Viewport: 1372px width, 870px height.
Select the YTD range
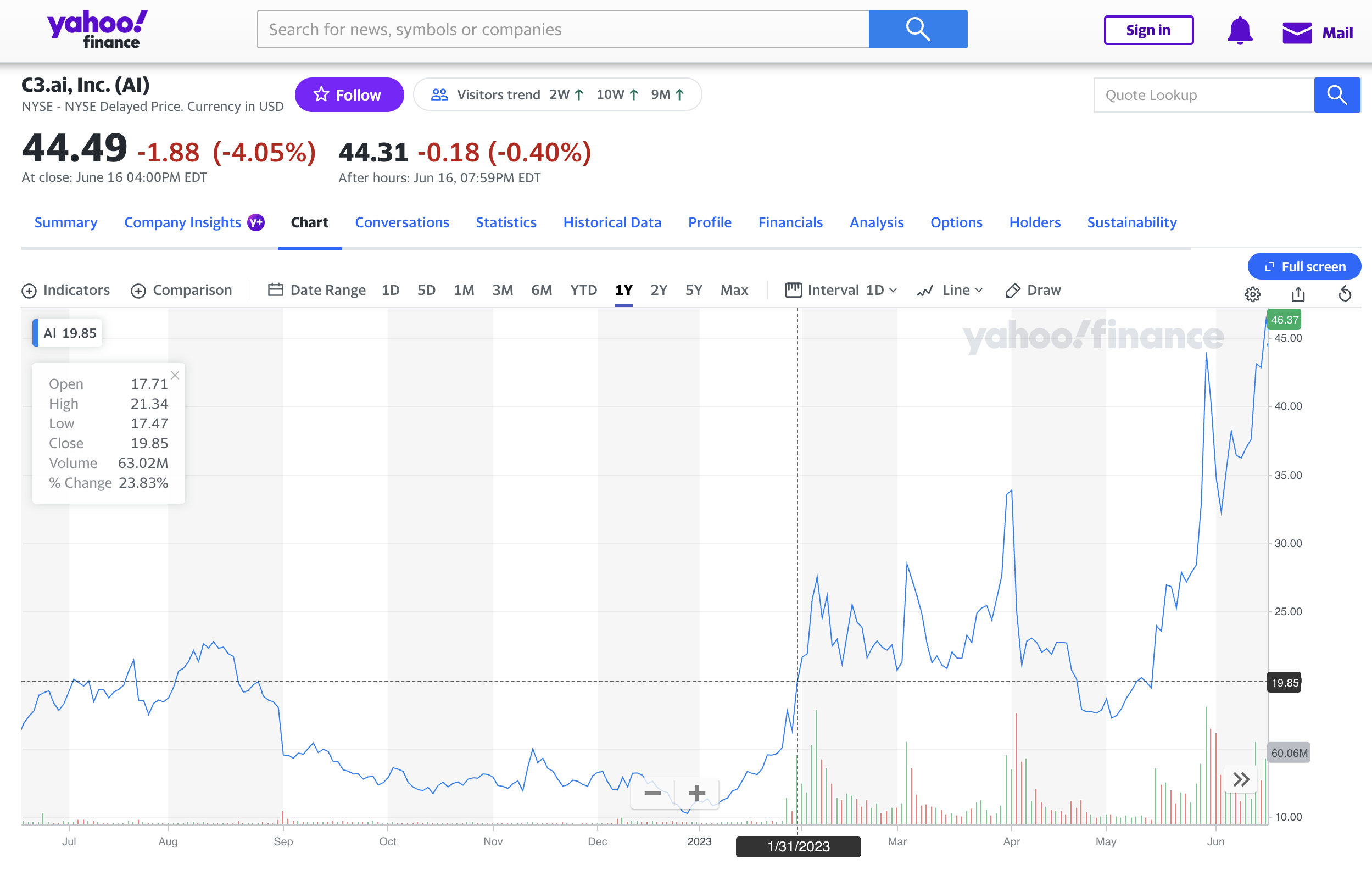pyautogui.click(x=583, y=290)
